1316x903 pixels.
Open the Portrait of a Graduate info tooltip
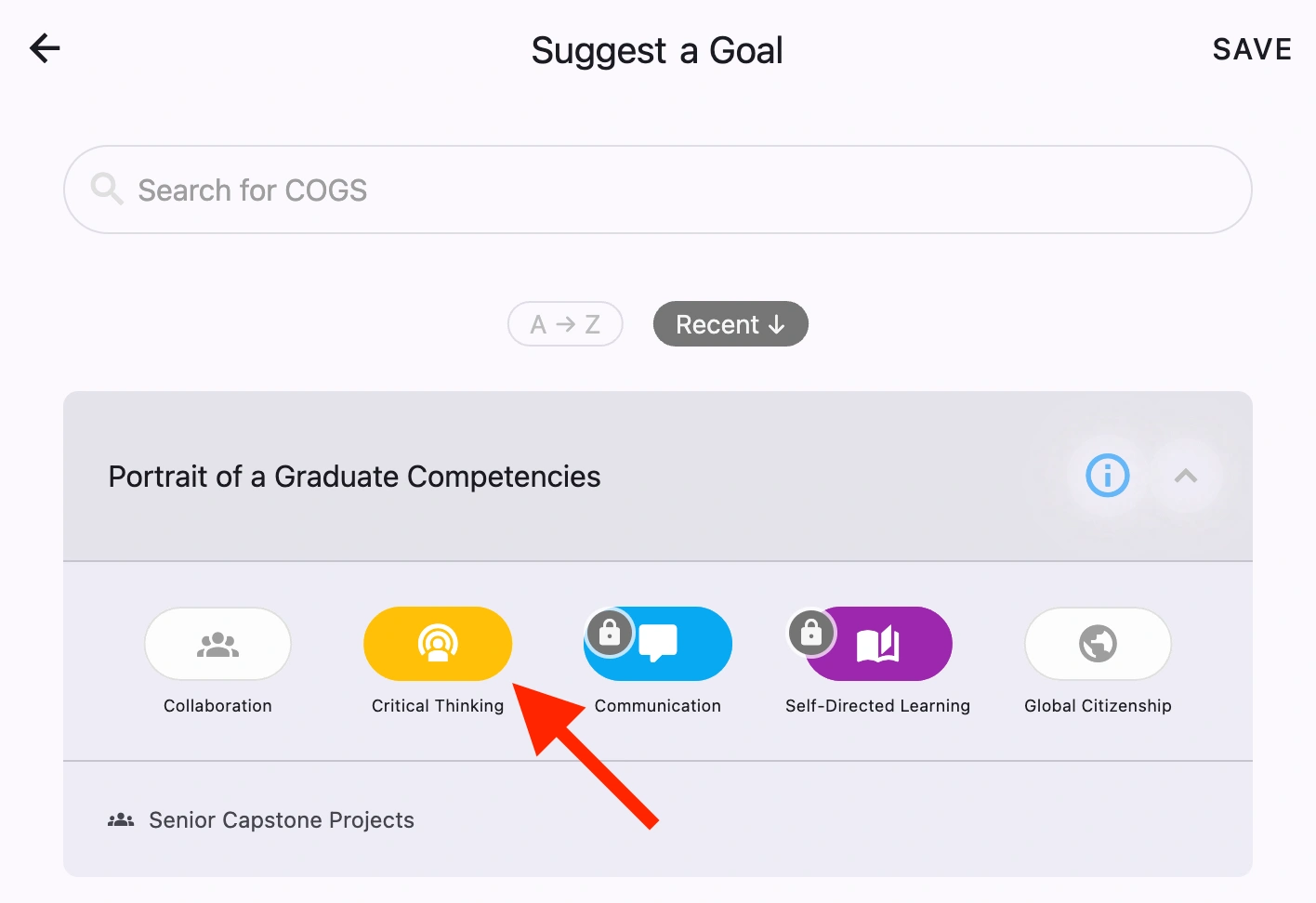tap(1108, 476)
